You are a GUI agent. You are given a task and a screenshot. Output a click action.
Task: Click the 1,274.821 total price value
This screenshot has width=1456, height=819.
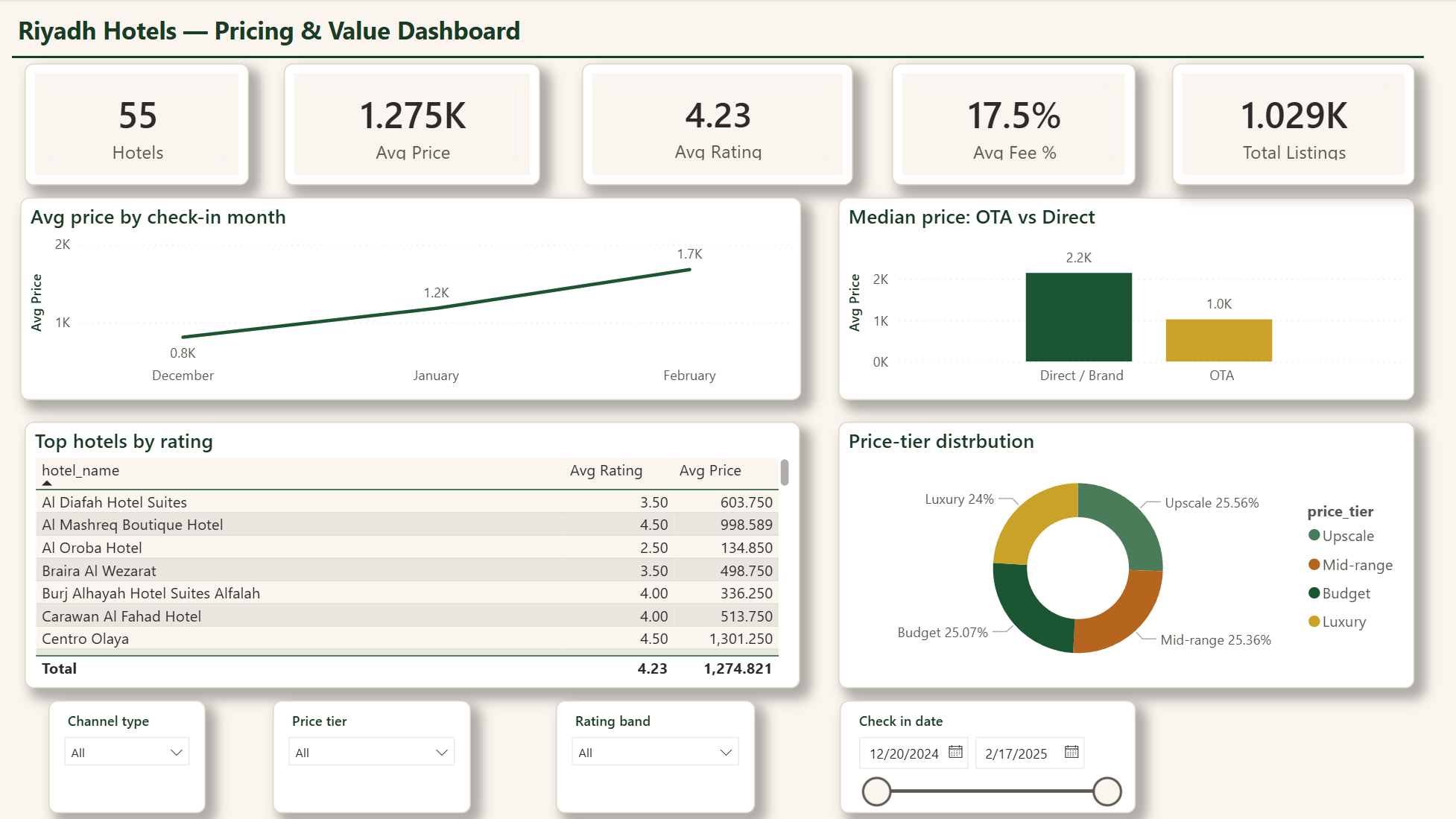pos(738,668)
